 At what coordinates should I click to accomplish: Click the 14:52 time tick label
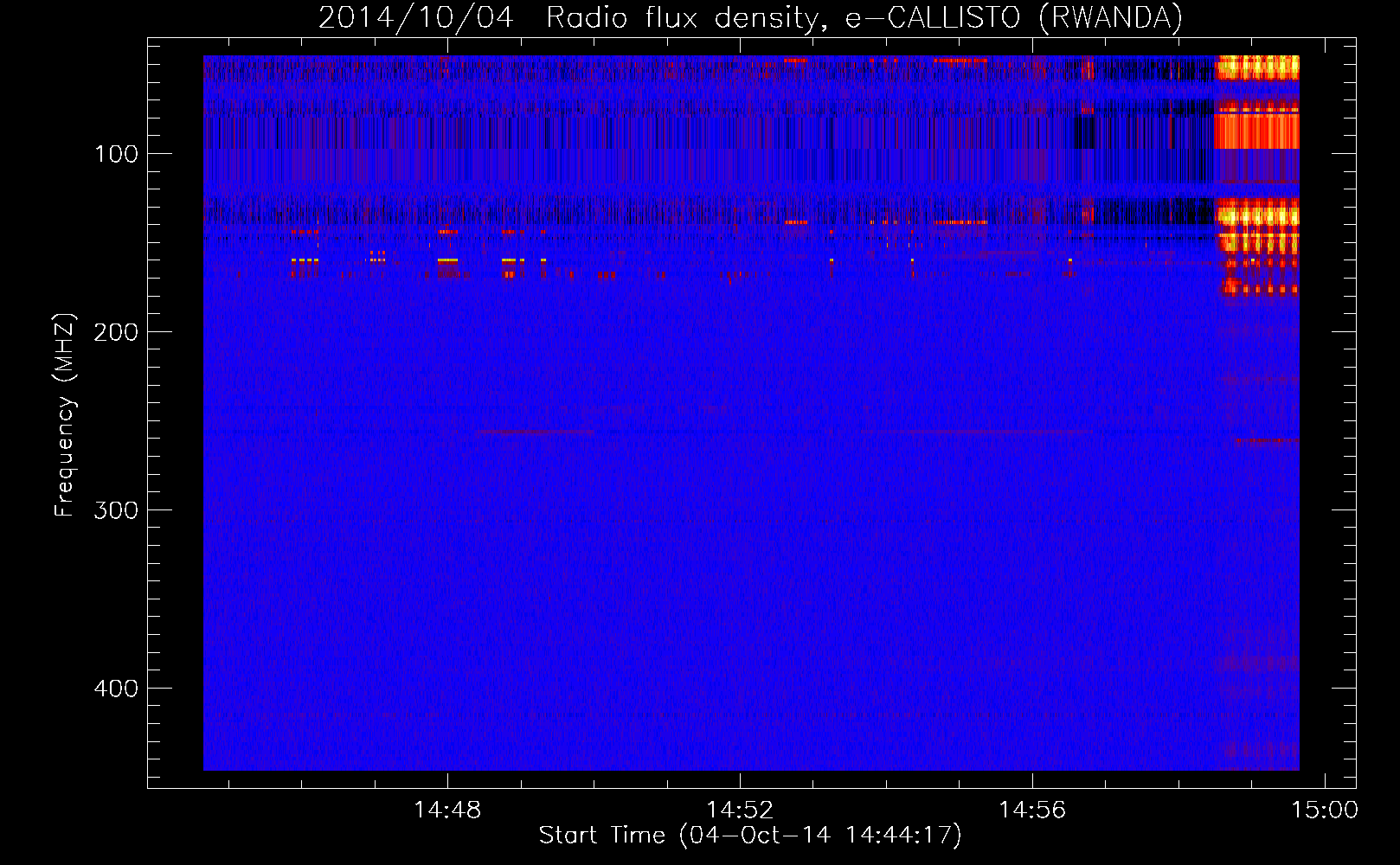740,811
